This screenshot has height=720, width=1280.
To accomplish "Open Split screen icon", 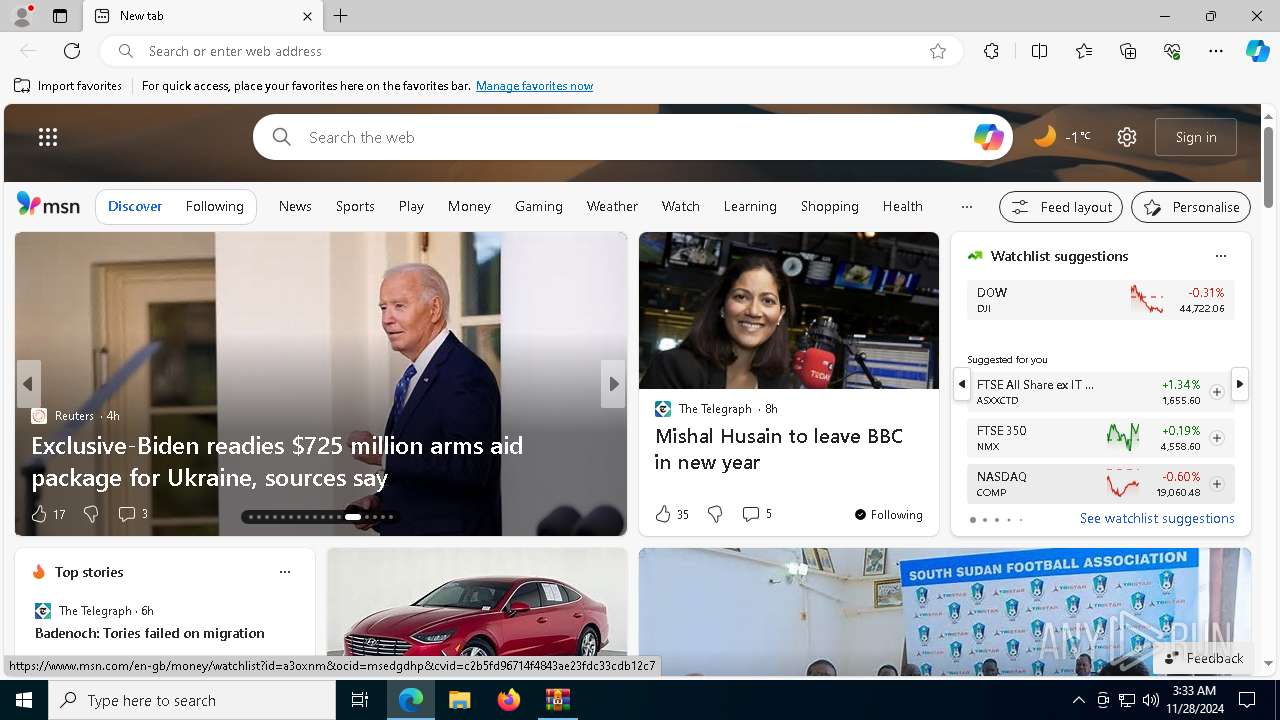I will [1039, 51].
